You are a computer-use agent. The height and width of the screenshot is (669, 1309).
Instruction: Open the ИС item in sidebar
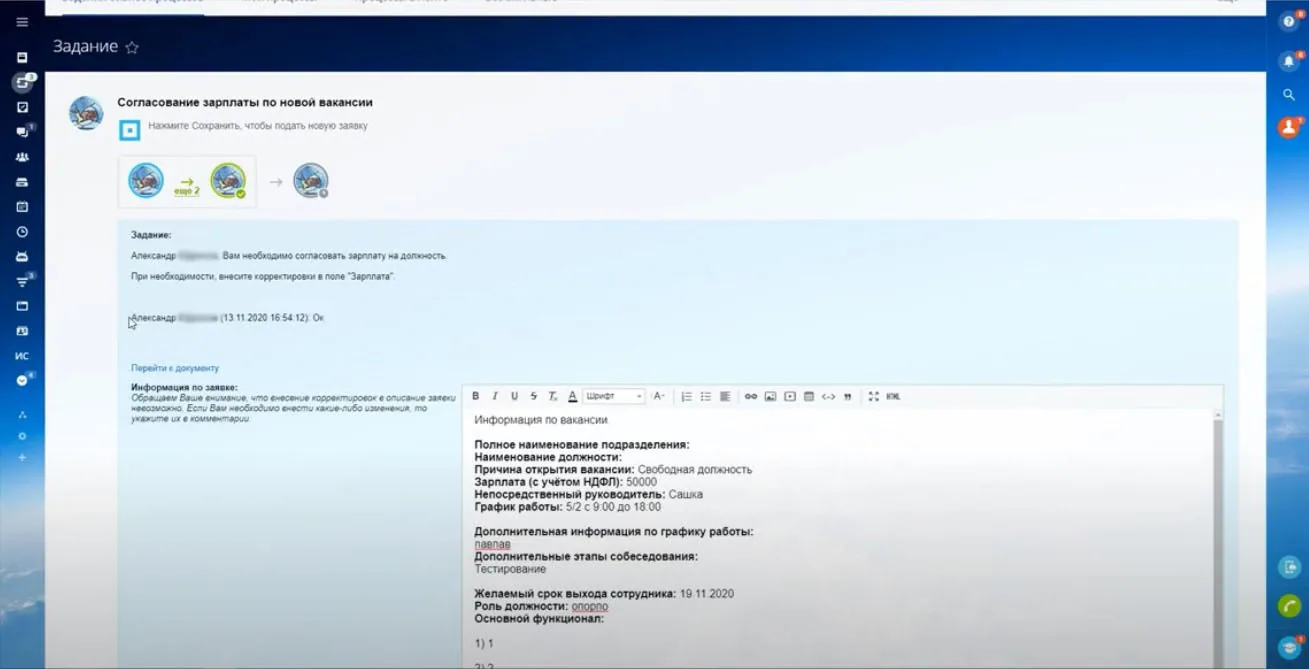coord(22,355)
